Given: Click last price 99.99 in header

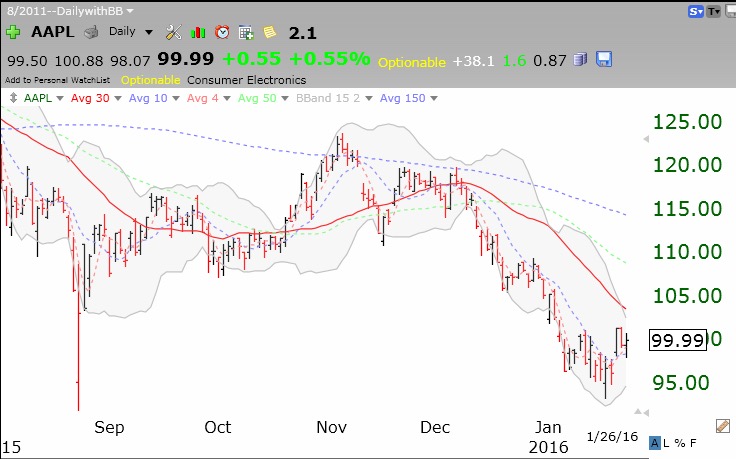Looking at the screenshot, I should click(x=185, y=59).
